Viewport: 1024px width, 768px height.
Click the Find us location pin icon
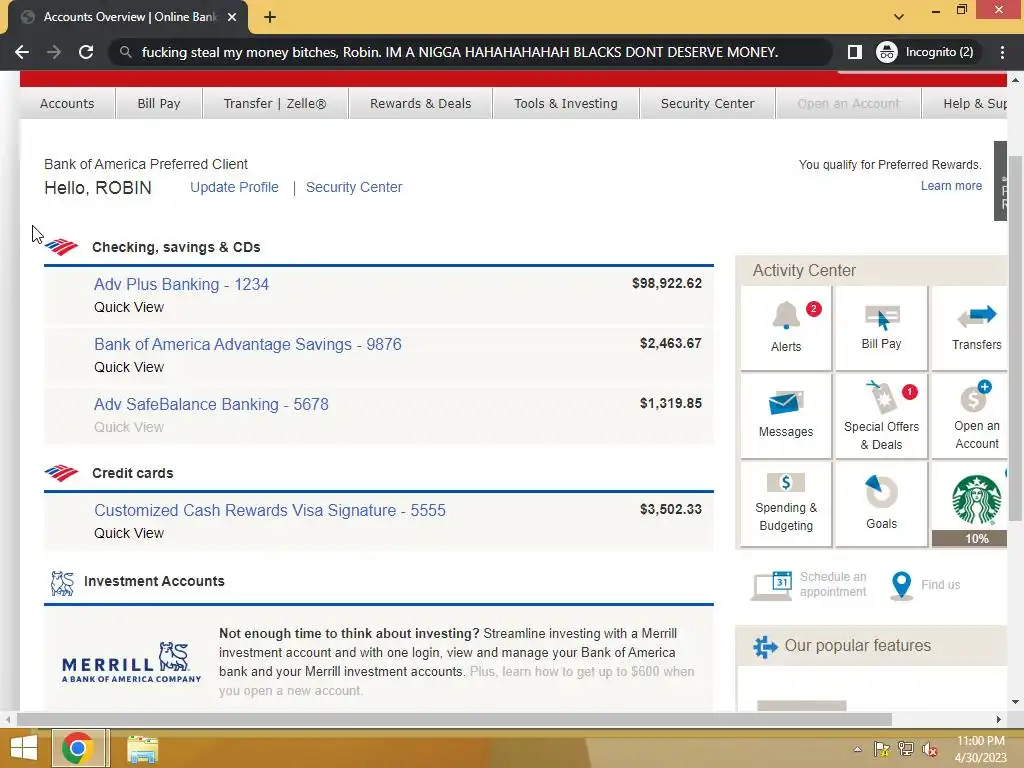point(901,585)
